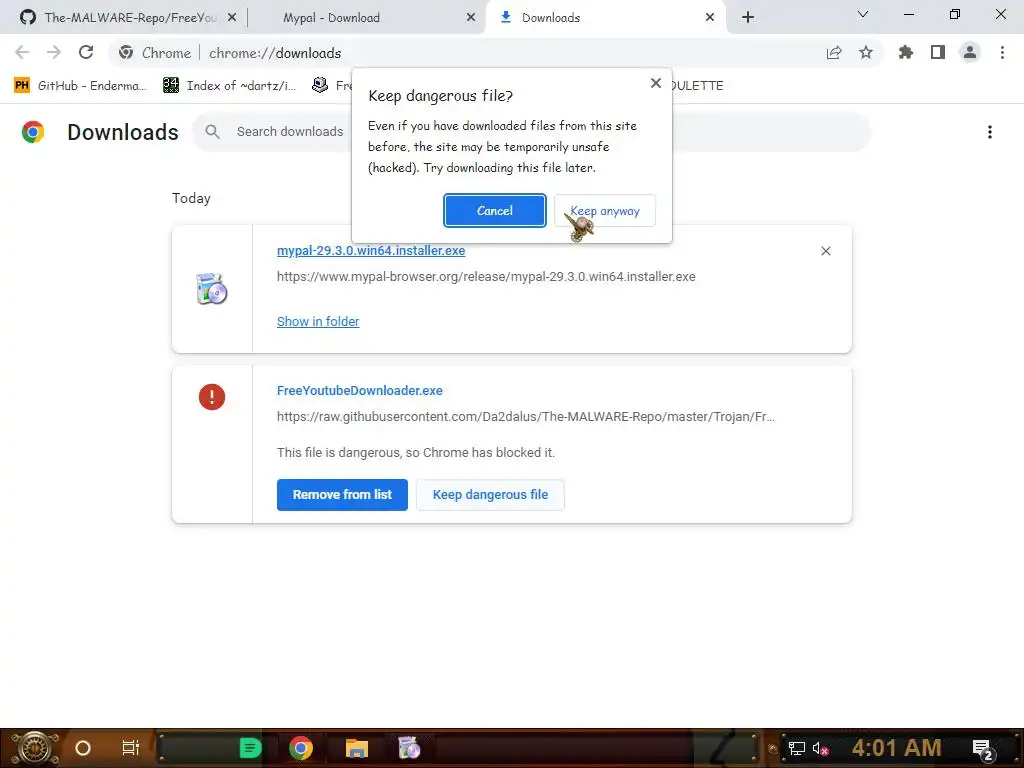Image resolution: width=1024 pixels, height=768 pixels.
Task: Close The-MALWARE-Repo tab
Action: pyautogui.click(x=232, y=18)
